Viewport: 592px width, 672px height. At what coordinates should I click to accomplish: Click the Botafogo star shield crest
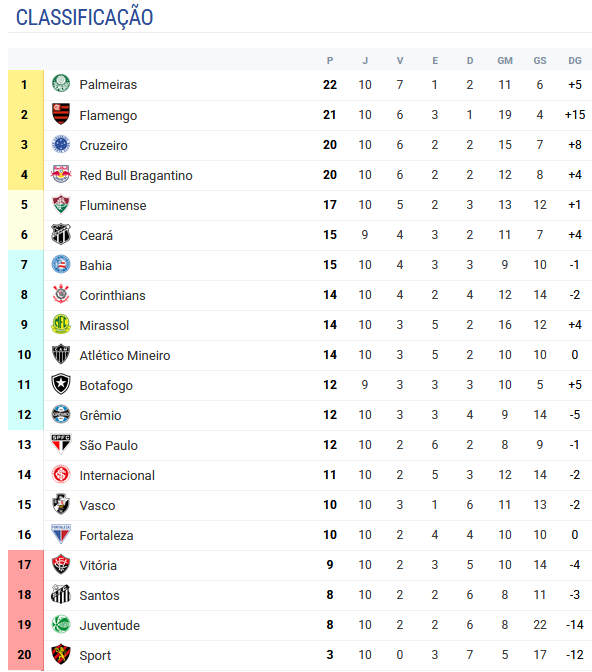(61, 384)
